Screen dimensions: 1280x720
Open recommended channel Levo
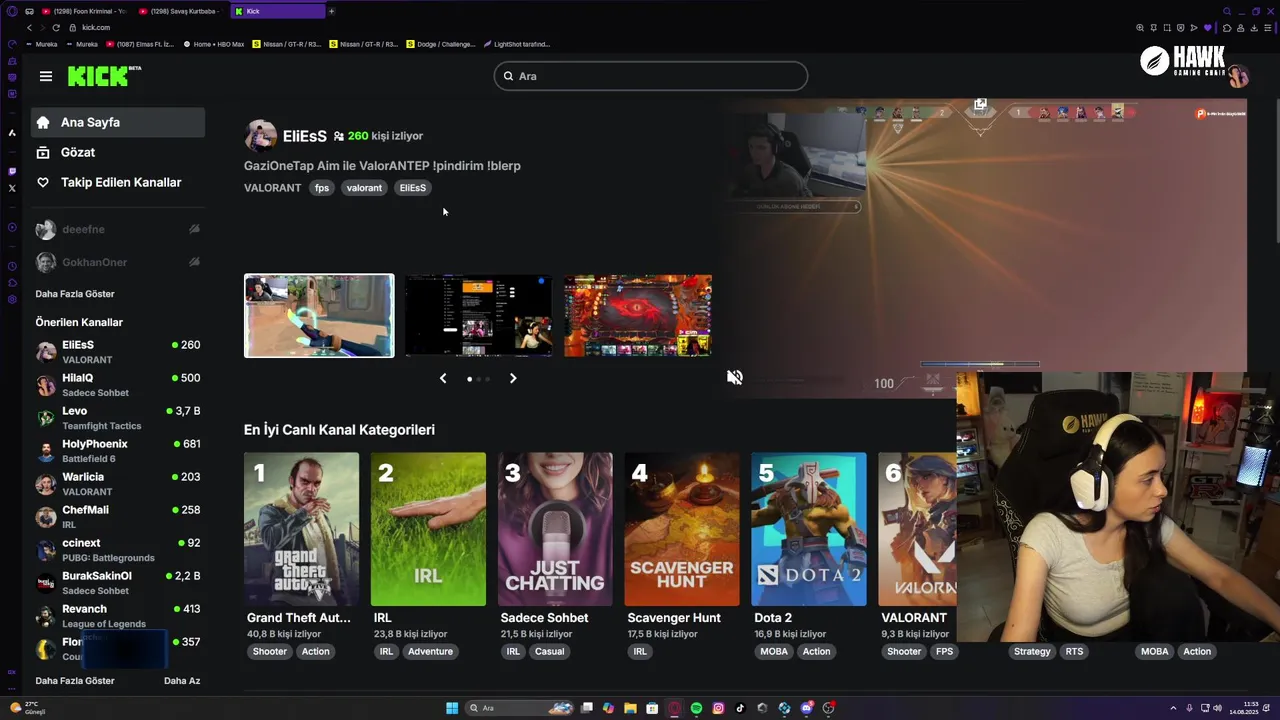tap(118, 417)
